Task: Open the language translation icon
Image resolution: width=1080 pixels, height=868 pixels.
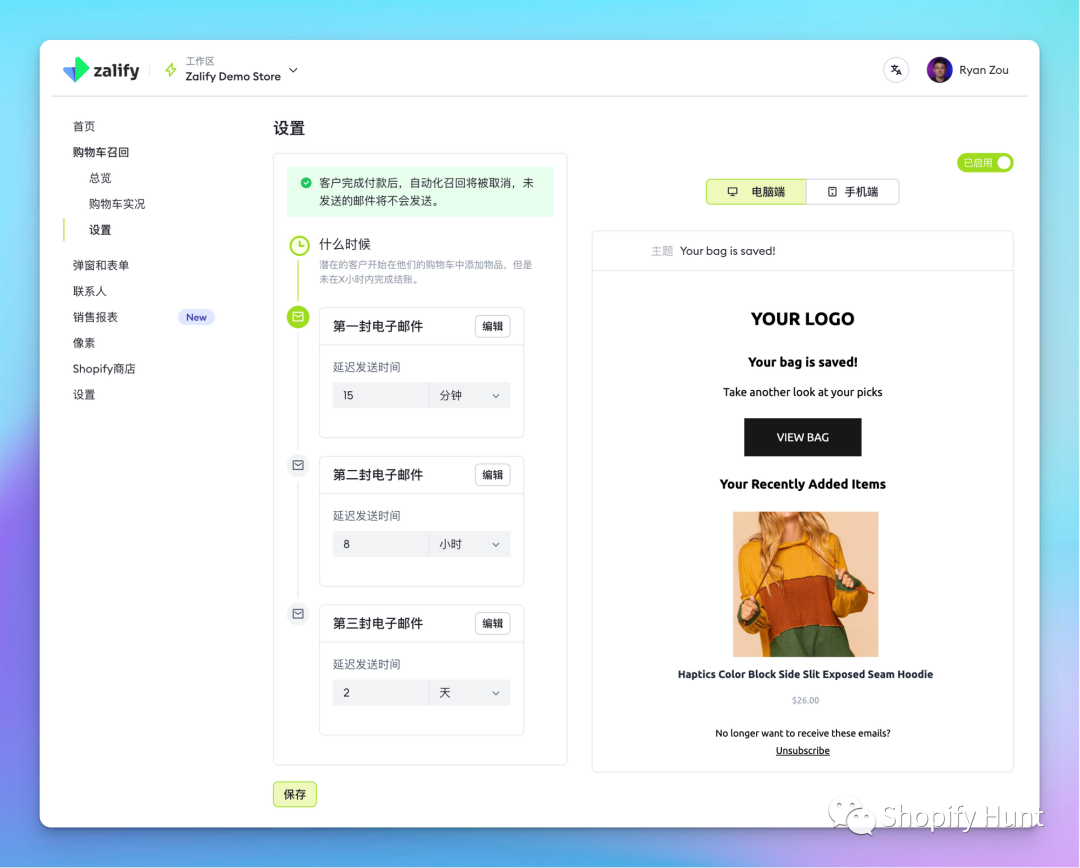Action: [896, 69]
